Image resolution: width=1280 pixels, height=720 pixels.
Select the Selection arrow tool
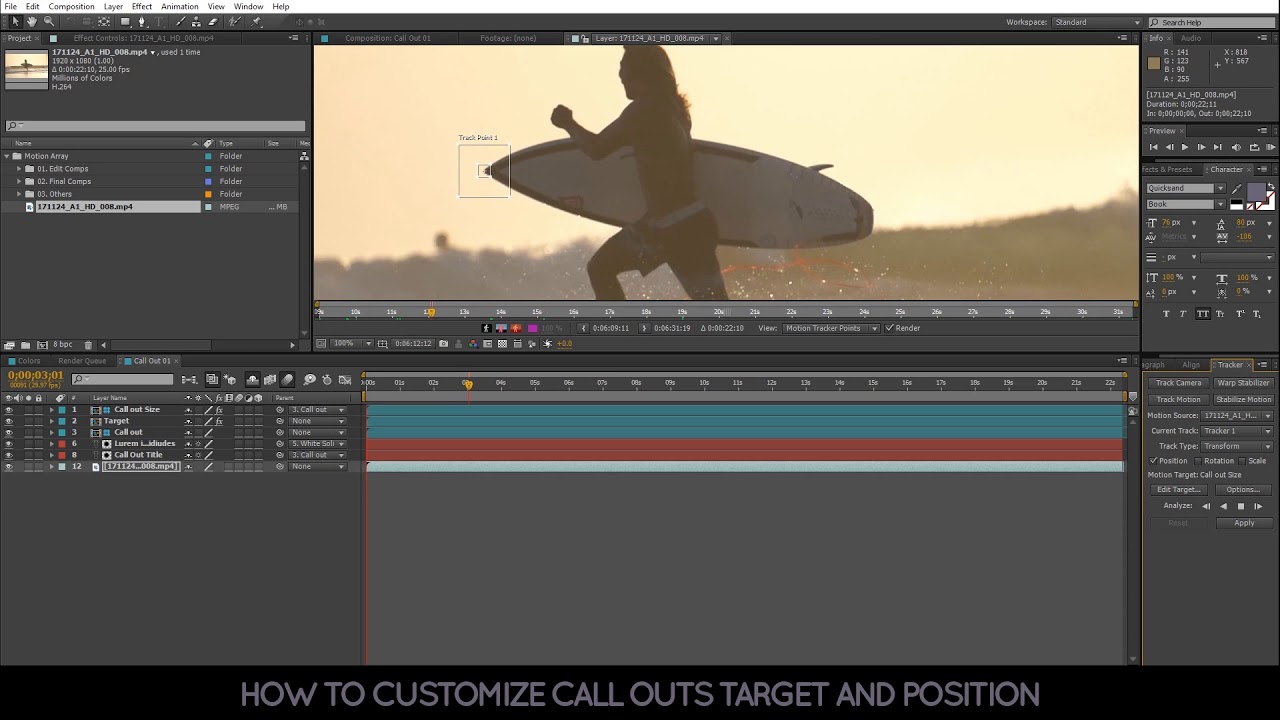click(15, 21)
